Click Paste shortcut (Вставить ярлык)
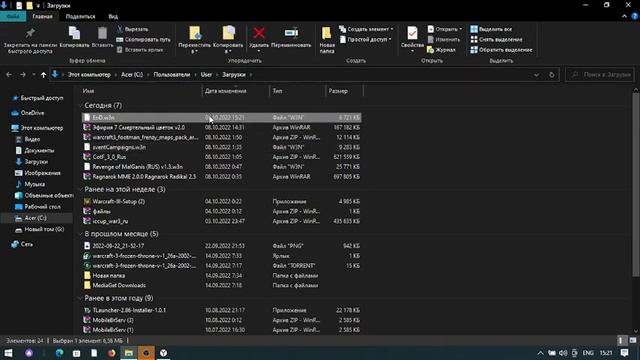 [140, 50]
